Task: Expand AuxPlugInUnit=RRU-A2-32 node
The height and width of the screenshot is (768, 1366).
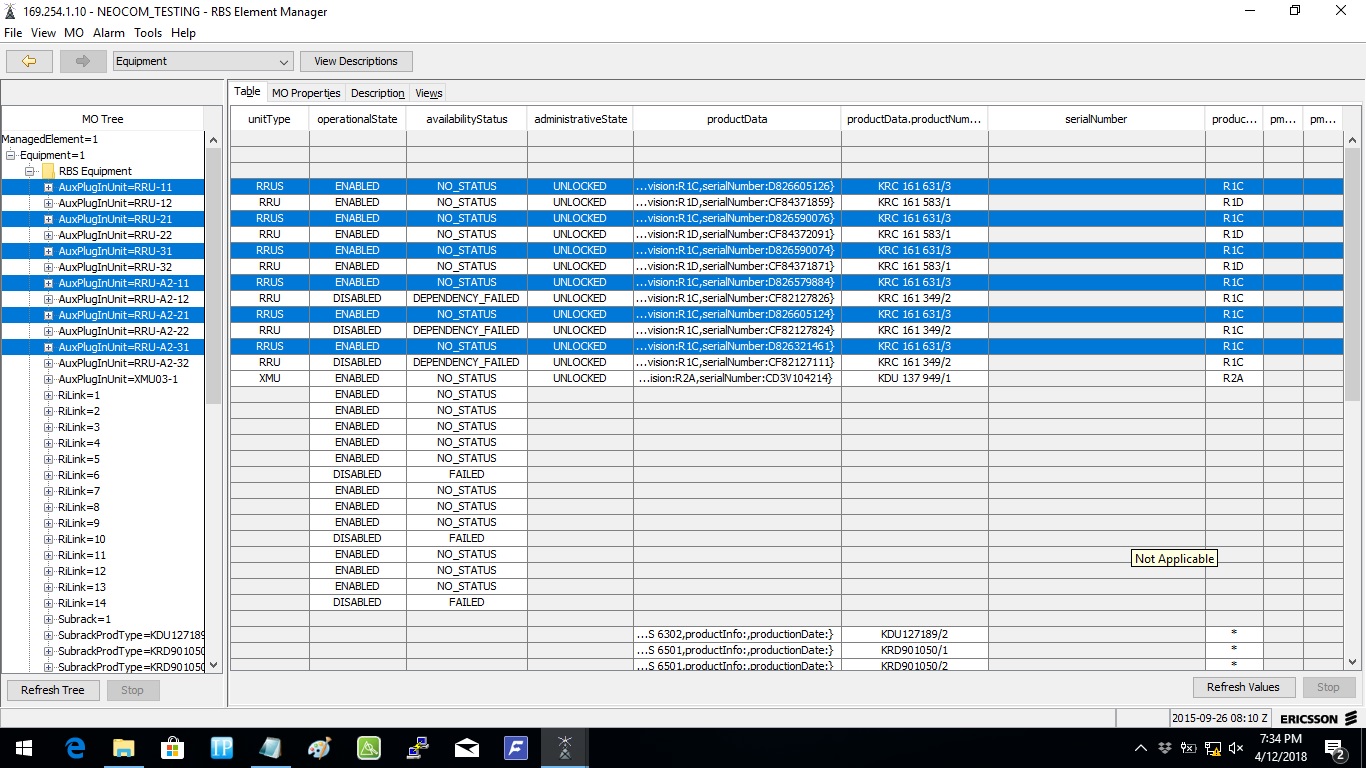Action: [48, 363]
